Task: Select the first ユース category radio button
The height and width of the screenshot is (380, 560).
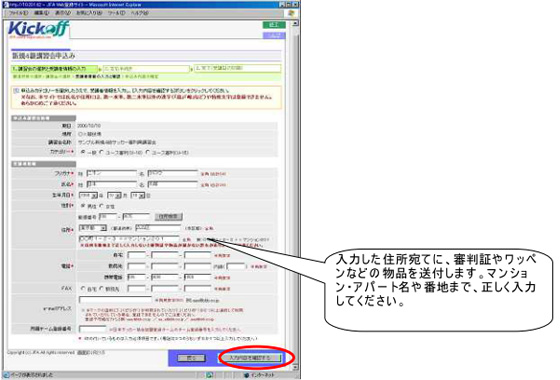Action: [x=101, y=152]
